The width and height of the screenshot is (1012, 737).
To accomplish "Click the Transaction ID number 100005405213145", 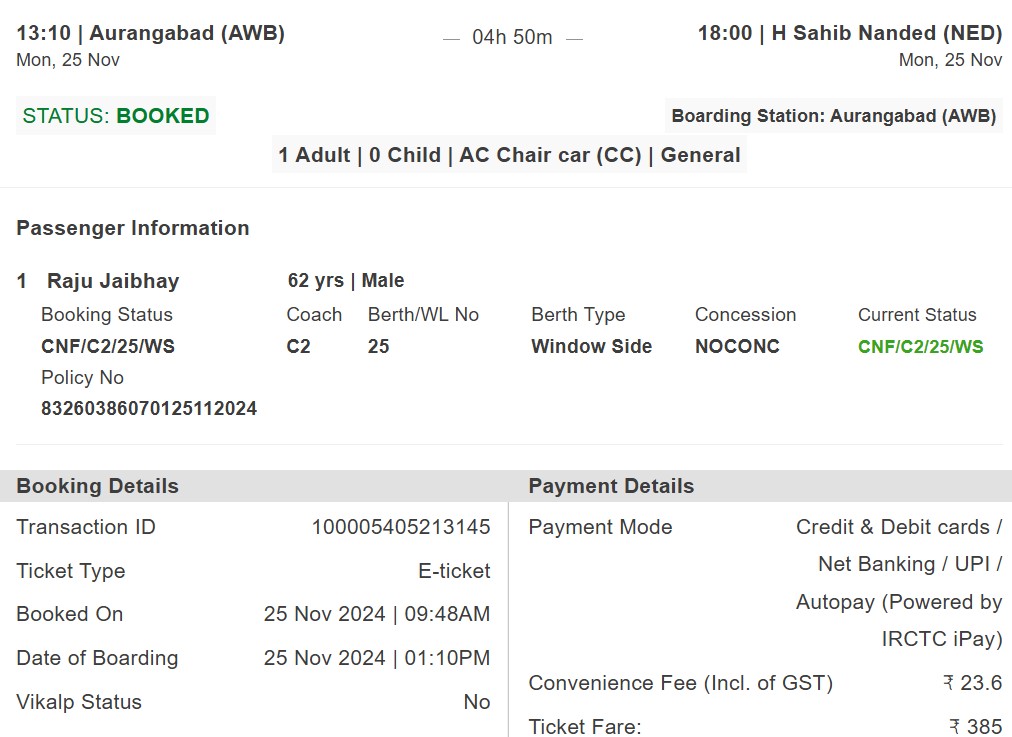I will [401, 527].
